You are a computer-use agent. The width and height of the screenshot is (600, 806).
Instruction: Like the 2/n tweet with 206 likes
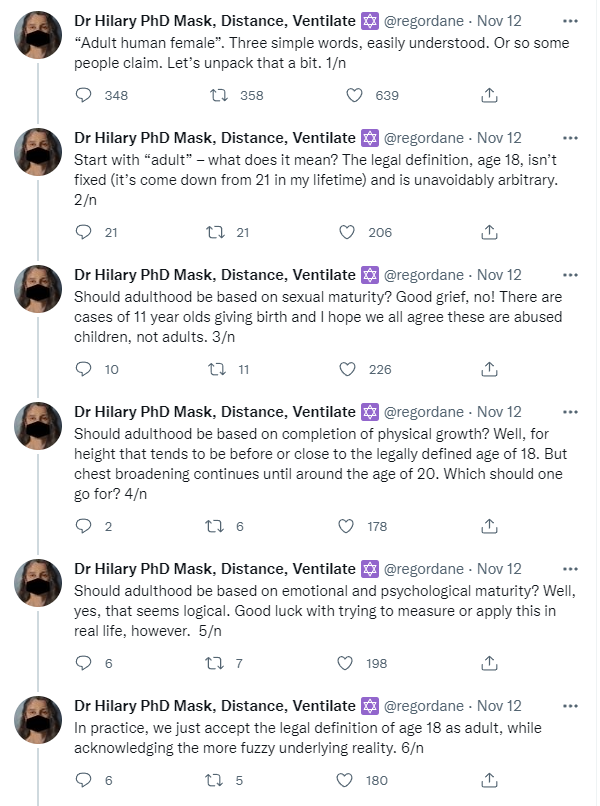tap(347, 232)
